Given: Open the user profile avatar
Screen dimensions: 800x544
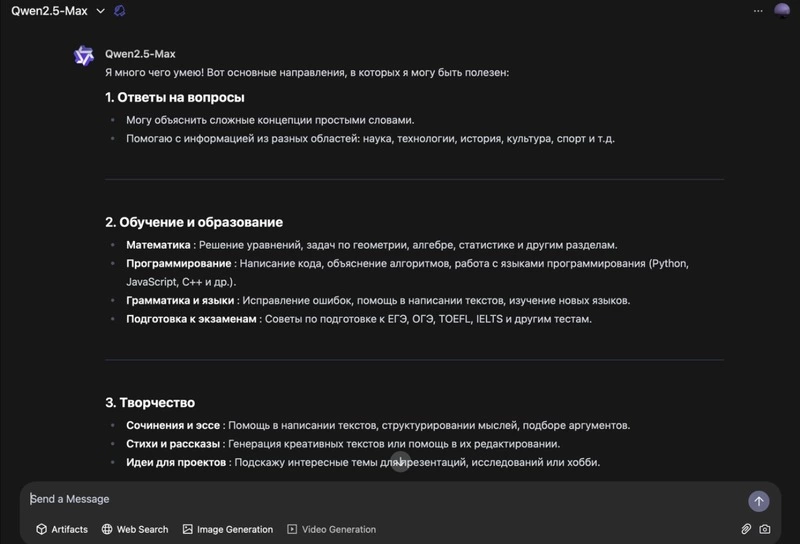Looking at the screenshot, I should (783, 11).
